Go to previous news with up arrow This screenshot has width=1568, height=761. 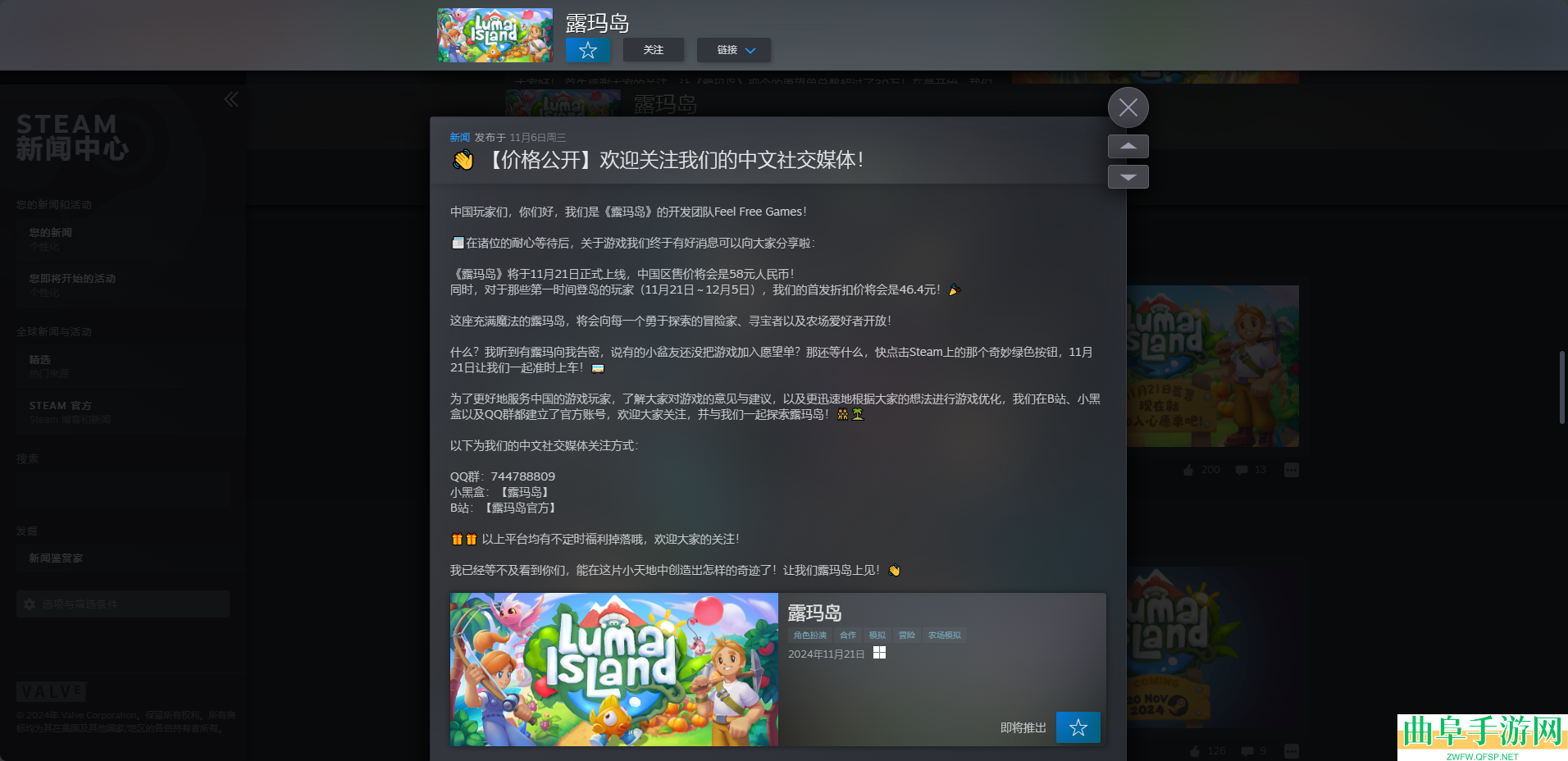tap(1128, 146)
